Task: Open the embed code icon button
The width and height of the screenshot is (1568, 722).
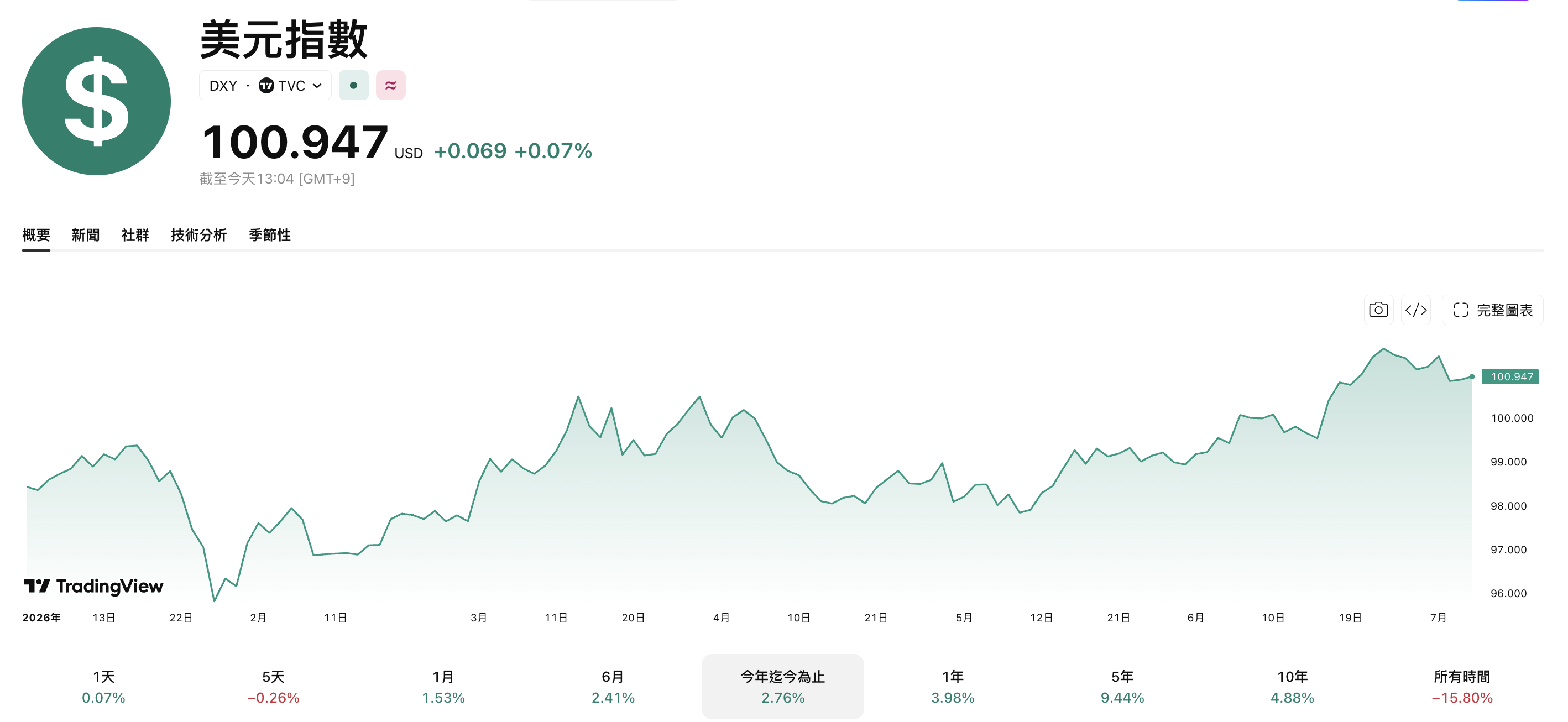Action: point(1416,310)
